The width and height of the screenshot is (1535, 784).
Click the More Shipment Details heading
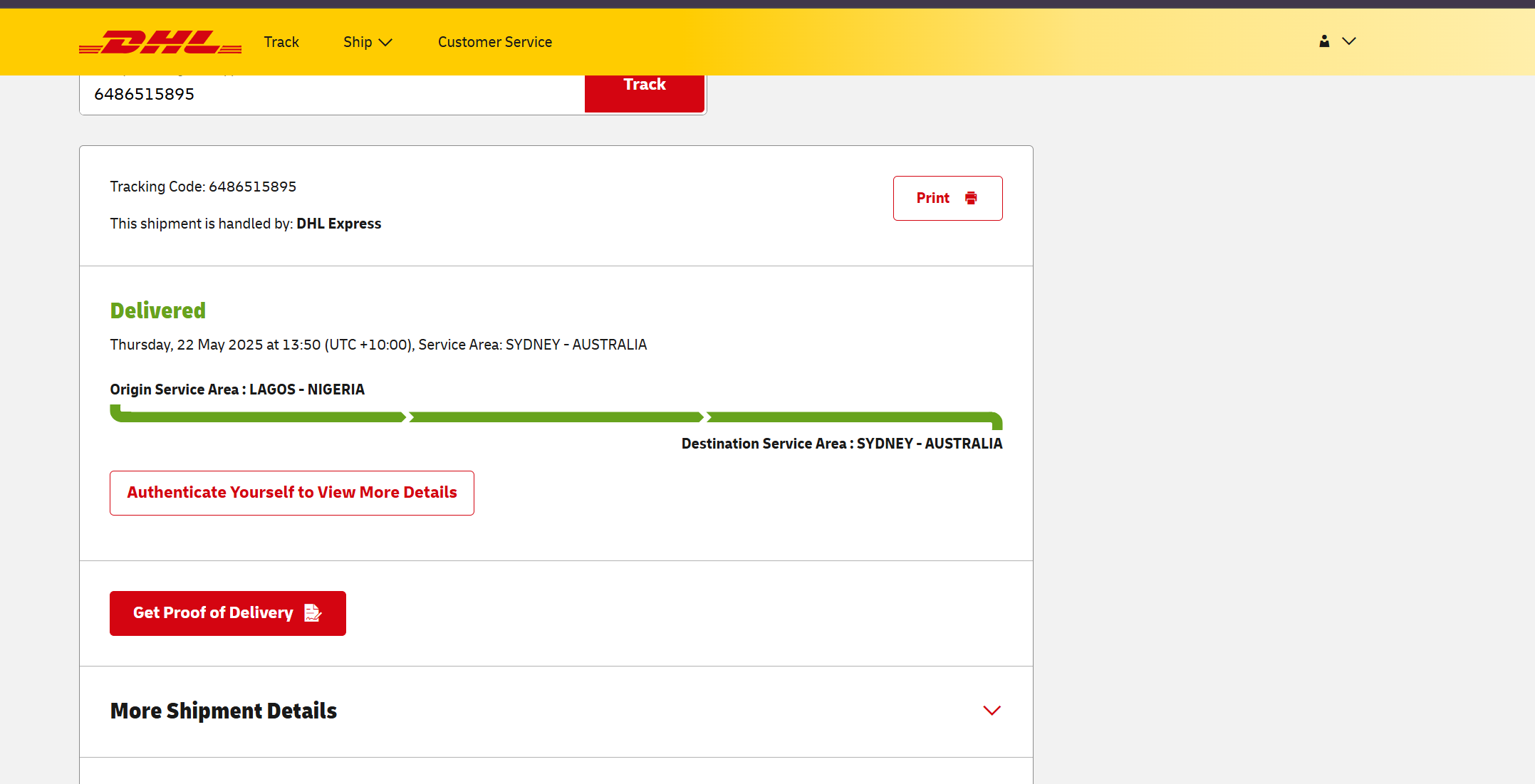(x=224, y=711)
